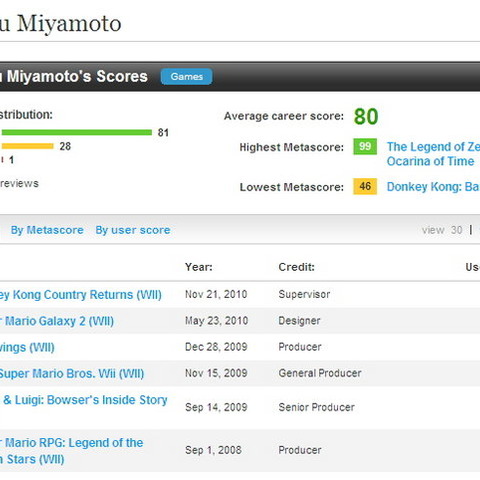Click the Nov 21, 2010 date
The image size is (480, 480).
(x=216, y=294)
